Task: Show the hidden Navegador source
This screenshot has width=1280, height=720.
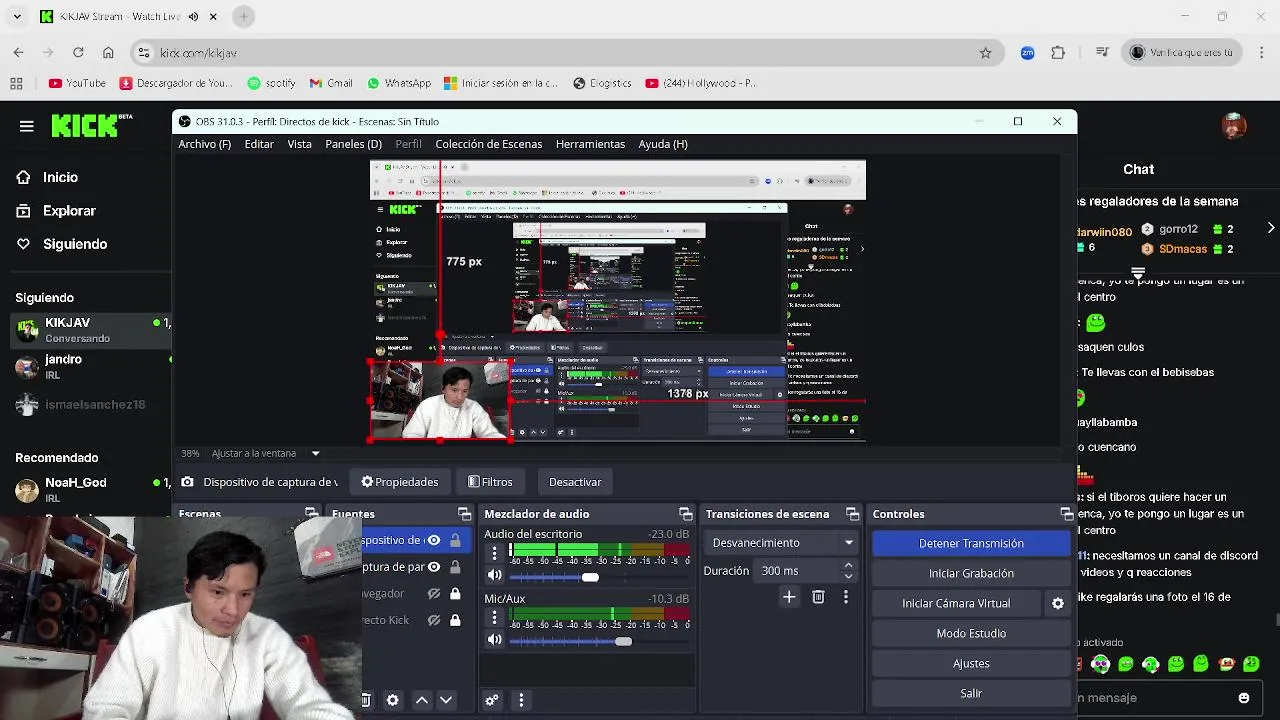Action: pos(434,594)
